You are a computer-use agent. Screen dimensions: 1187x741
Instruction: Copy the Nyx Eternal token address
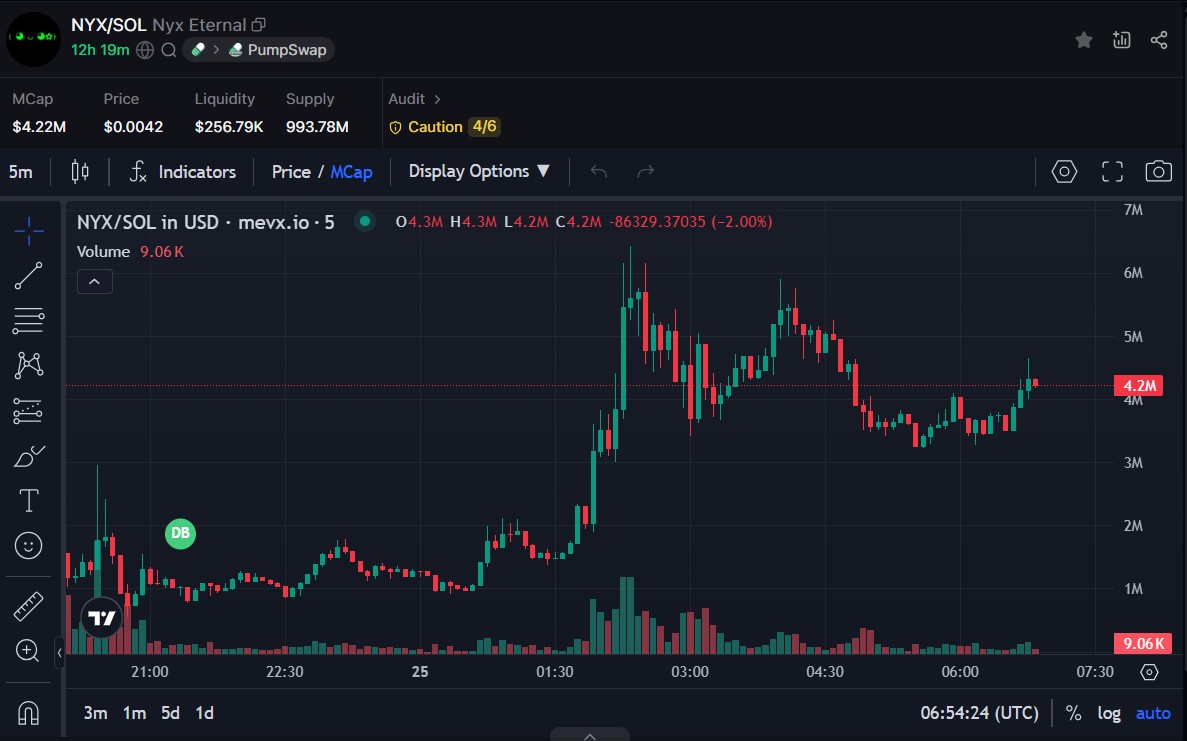pyautogui.click(x=258, y=25)
